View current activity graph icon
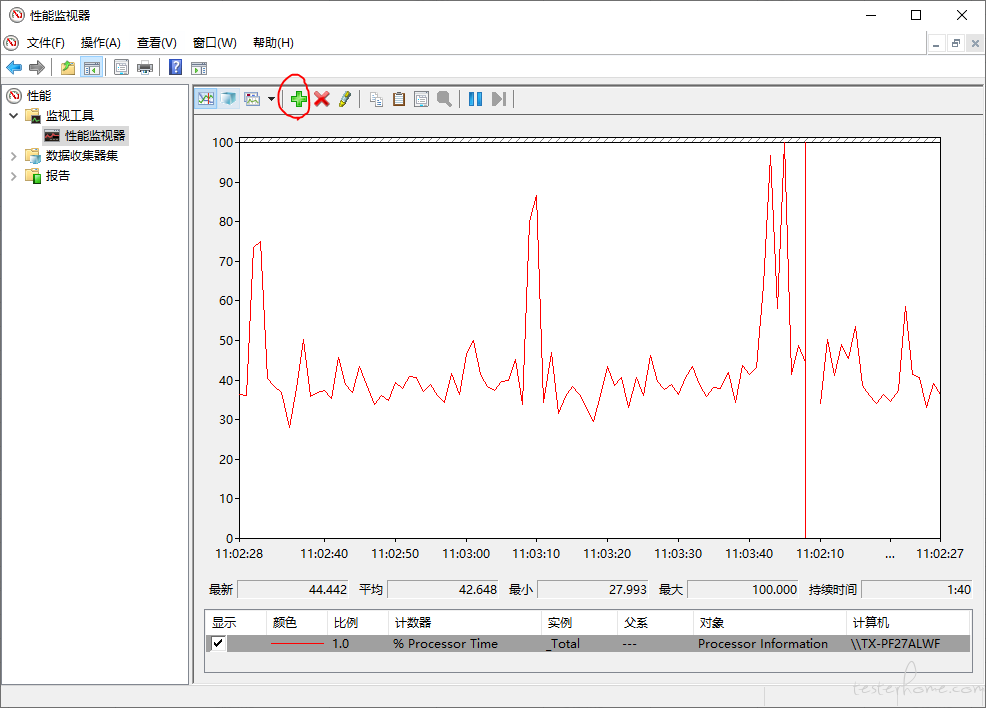This screenshot has height=708, width=986. (206, 99)
